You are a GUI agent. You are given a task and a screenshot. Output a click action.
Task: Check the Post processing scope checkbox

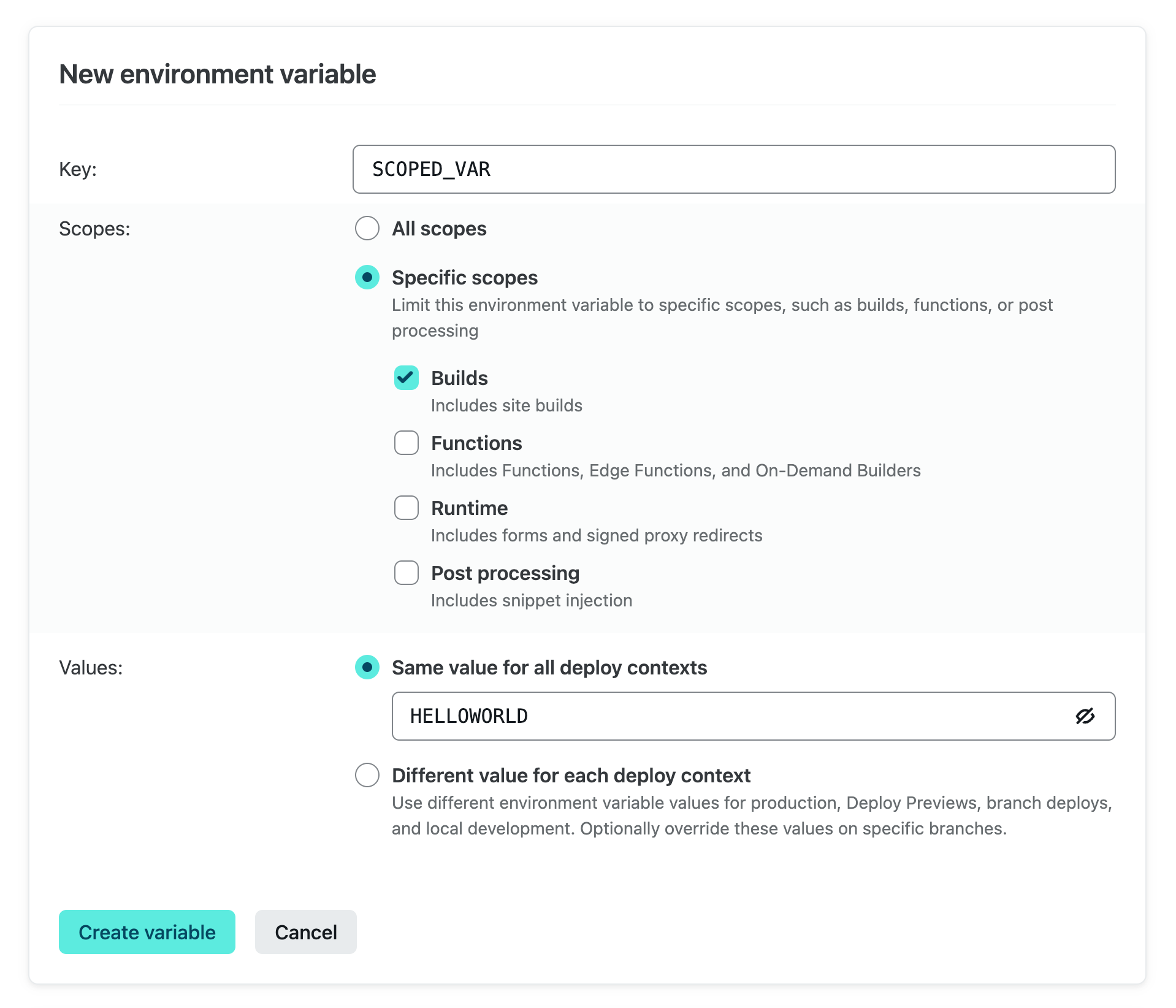tap(407, 573)
